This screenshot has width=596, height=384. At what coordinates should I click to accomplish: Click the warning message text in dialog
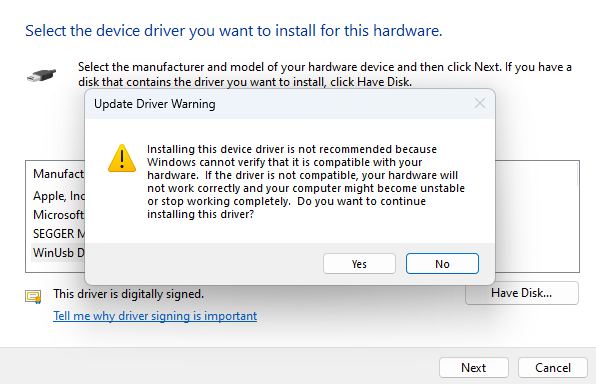click(306, 182)
